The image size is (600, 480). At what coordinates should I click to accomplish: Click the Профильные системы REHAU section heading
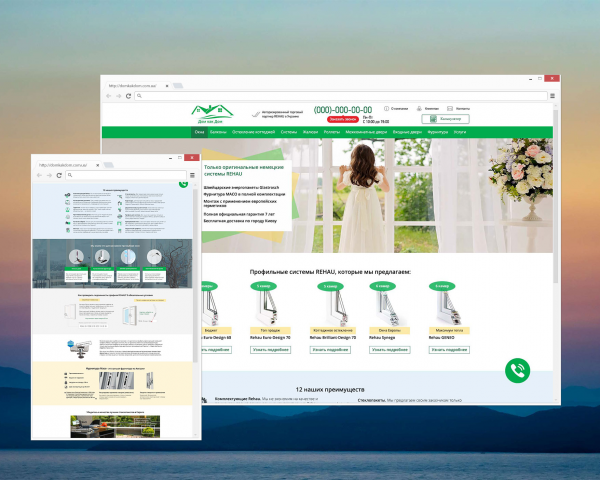pos(330,272)
